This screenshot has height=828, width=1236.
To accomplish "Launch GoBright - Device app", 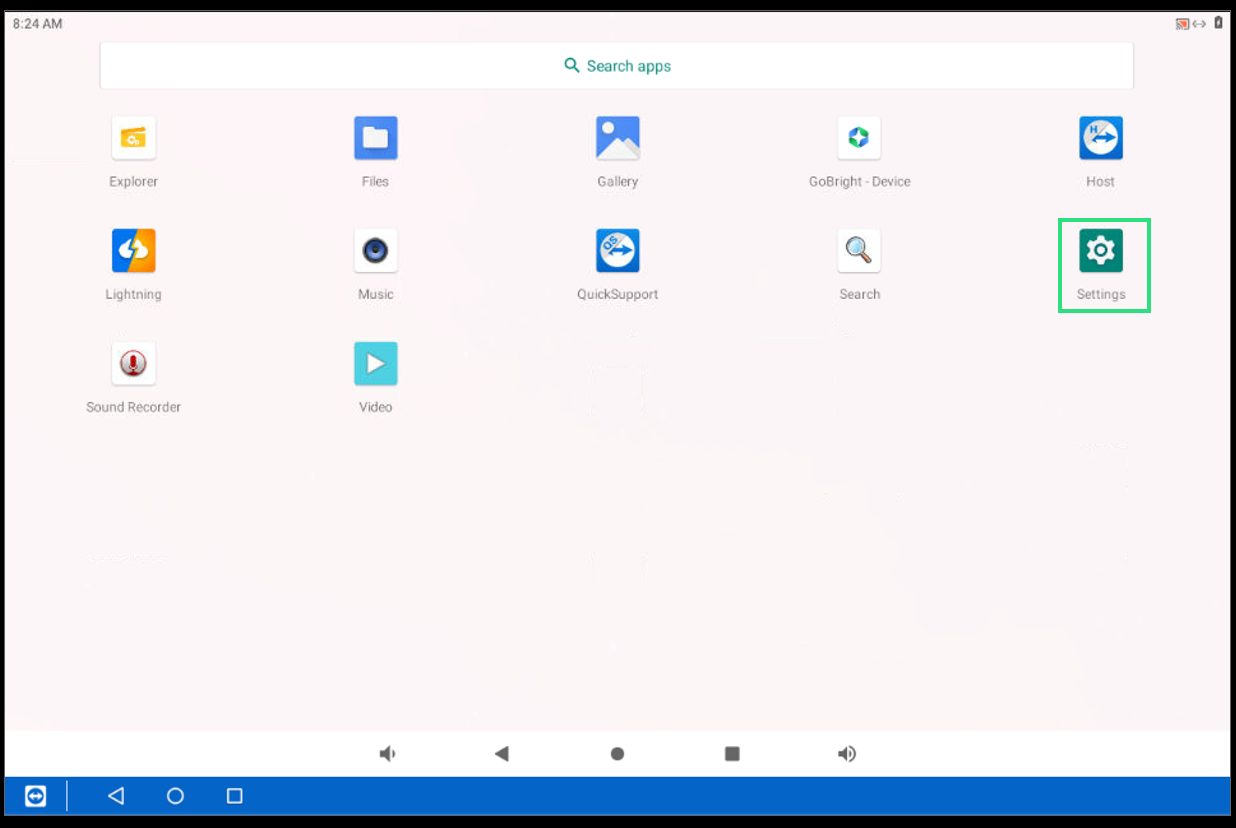I will pyautogui.click(x=859, y=139).
